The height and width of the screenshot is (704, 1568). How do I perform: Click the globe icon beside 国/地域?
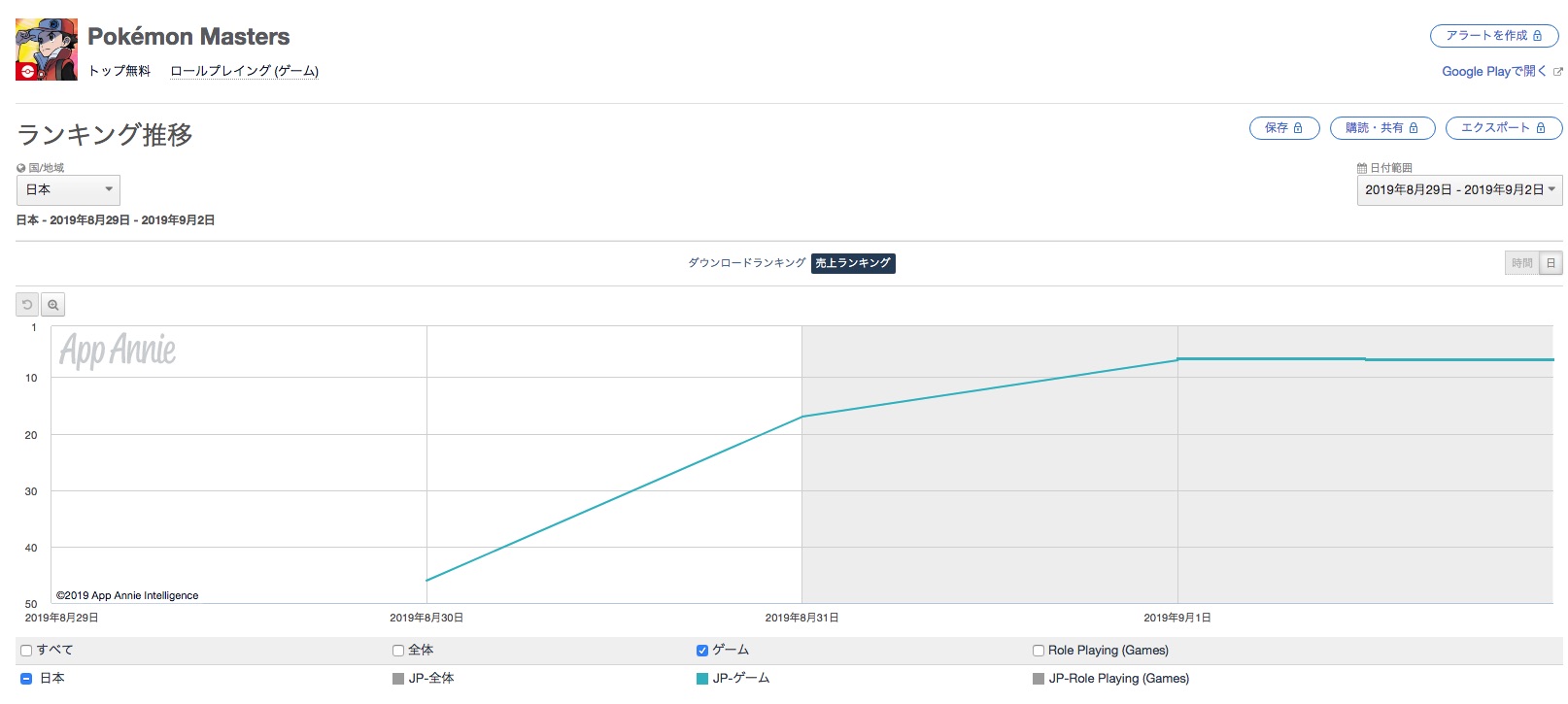(21, 168)
